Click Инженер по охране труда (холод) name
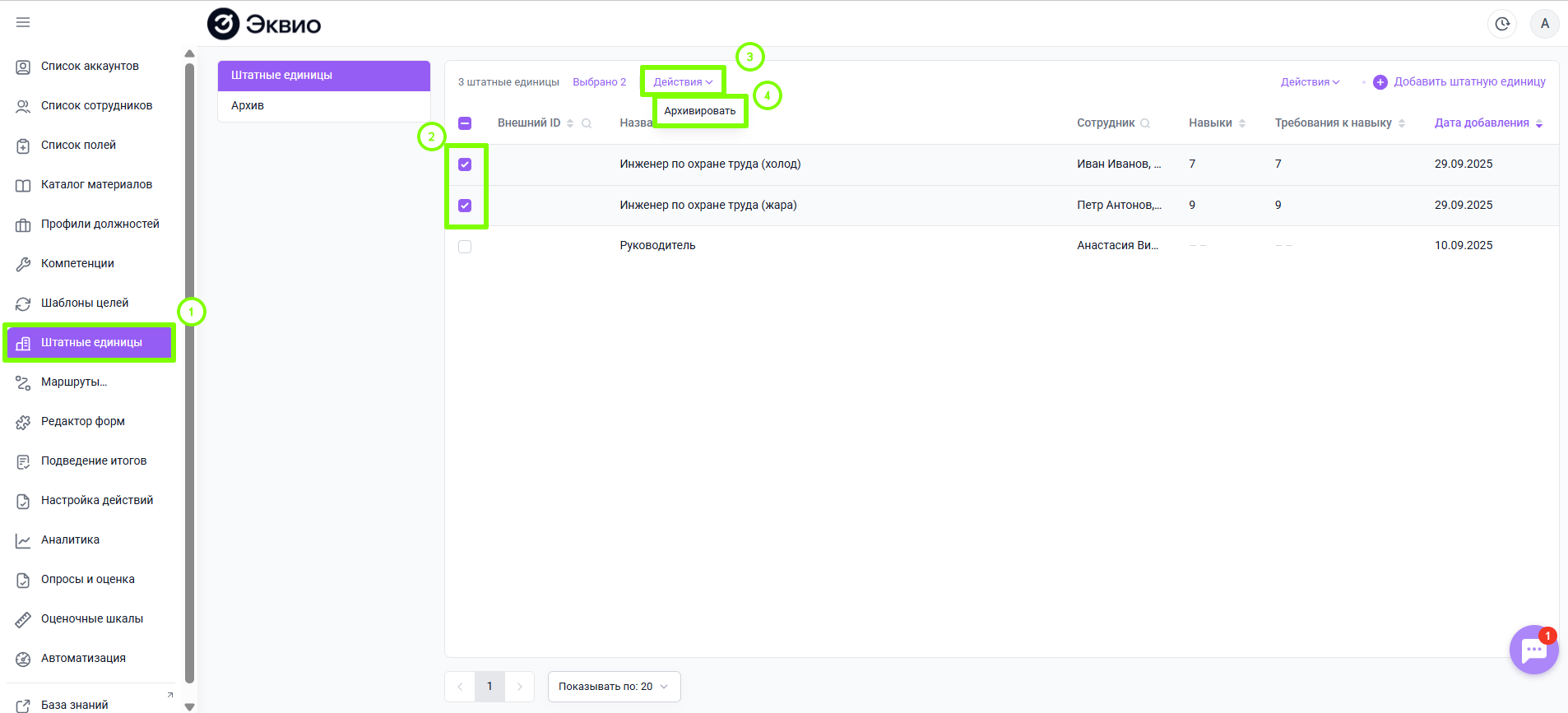The height and width of the screenshot is (713, 1568). (710, 164)
